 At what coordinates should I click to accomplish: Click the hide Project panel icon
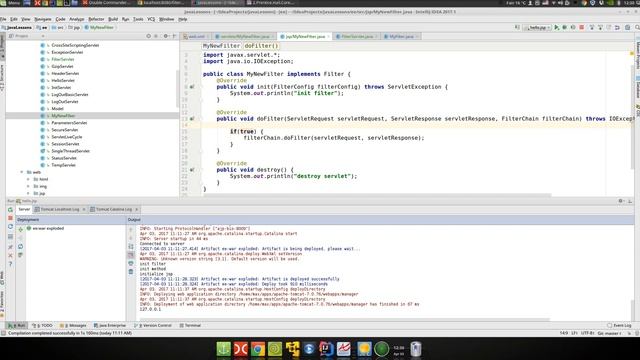(174, 36)
